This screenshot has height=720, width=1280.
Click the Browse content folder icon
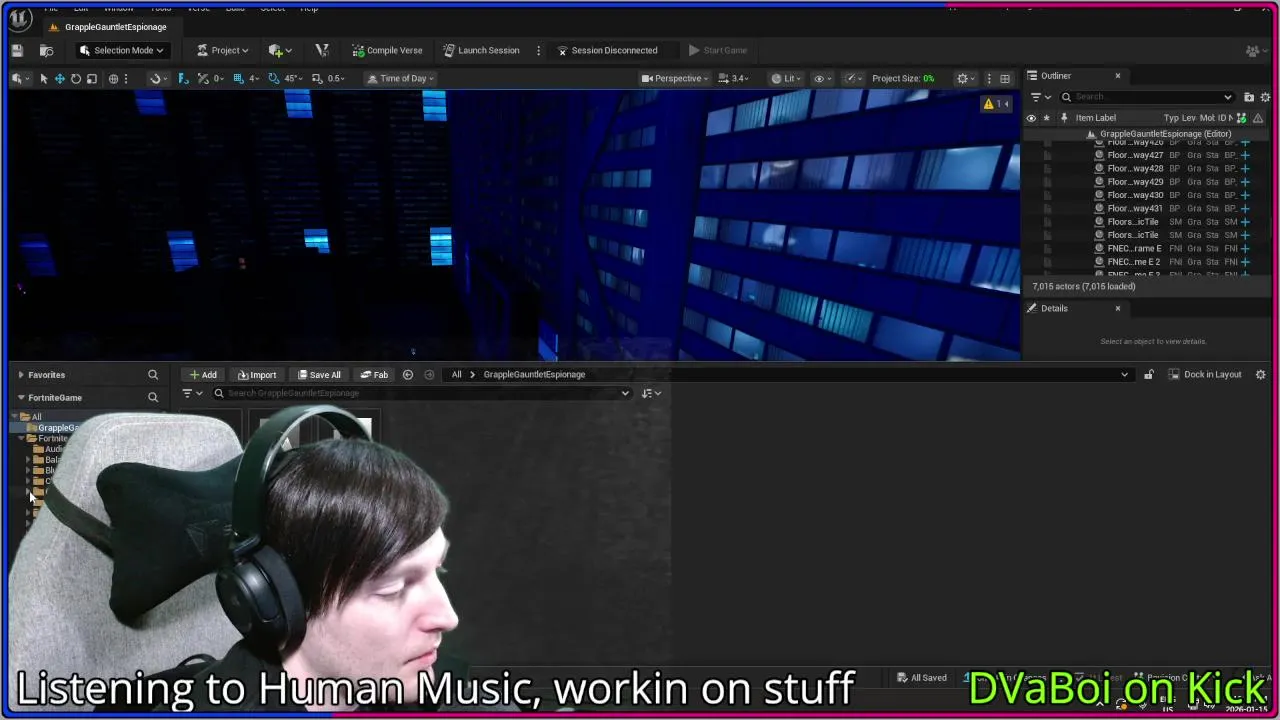pyautogui.click(x=46, y=50)
